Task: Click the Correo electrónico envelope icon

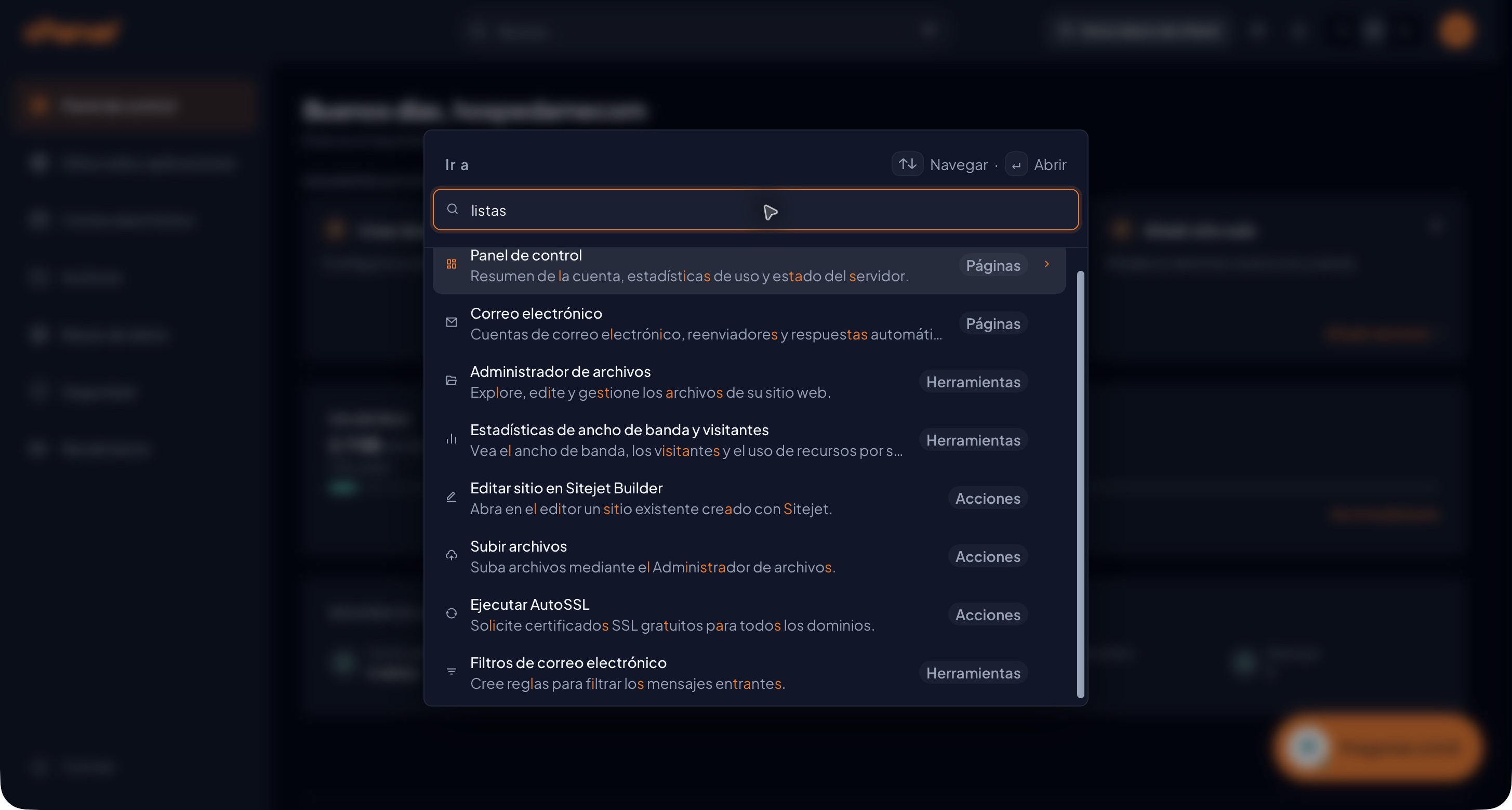Action: (x=452, y=322)
